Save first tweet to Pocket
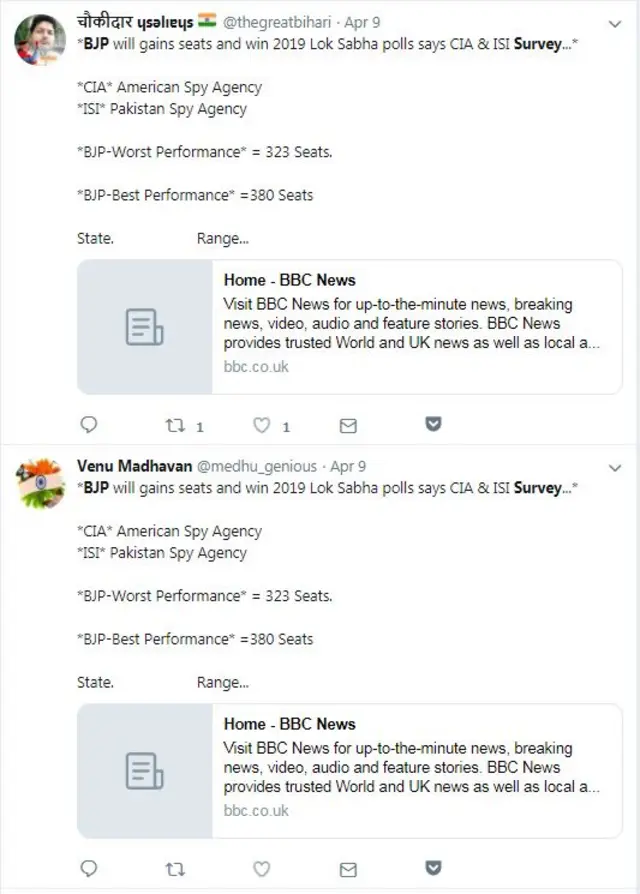The width and height of the screenshot is (640, 894). tap(434, 424)
